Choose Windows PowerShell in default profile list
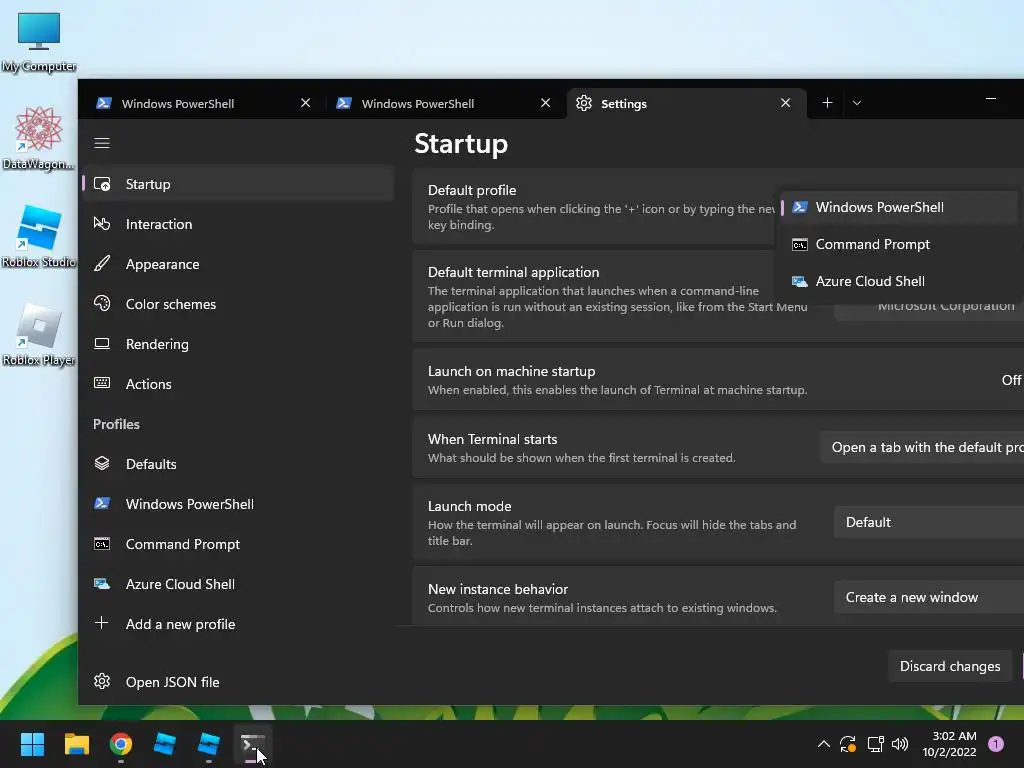The height and width of the screenshot is (768, 1024). click(899, 208)
